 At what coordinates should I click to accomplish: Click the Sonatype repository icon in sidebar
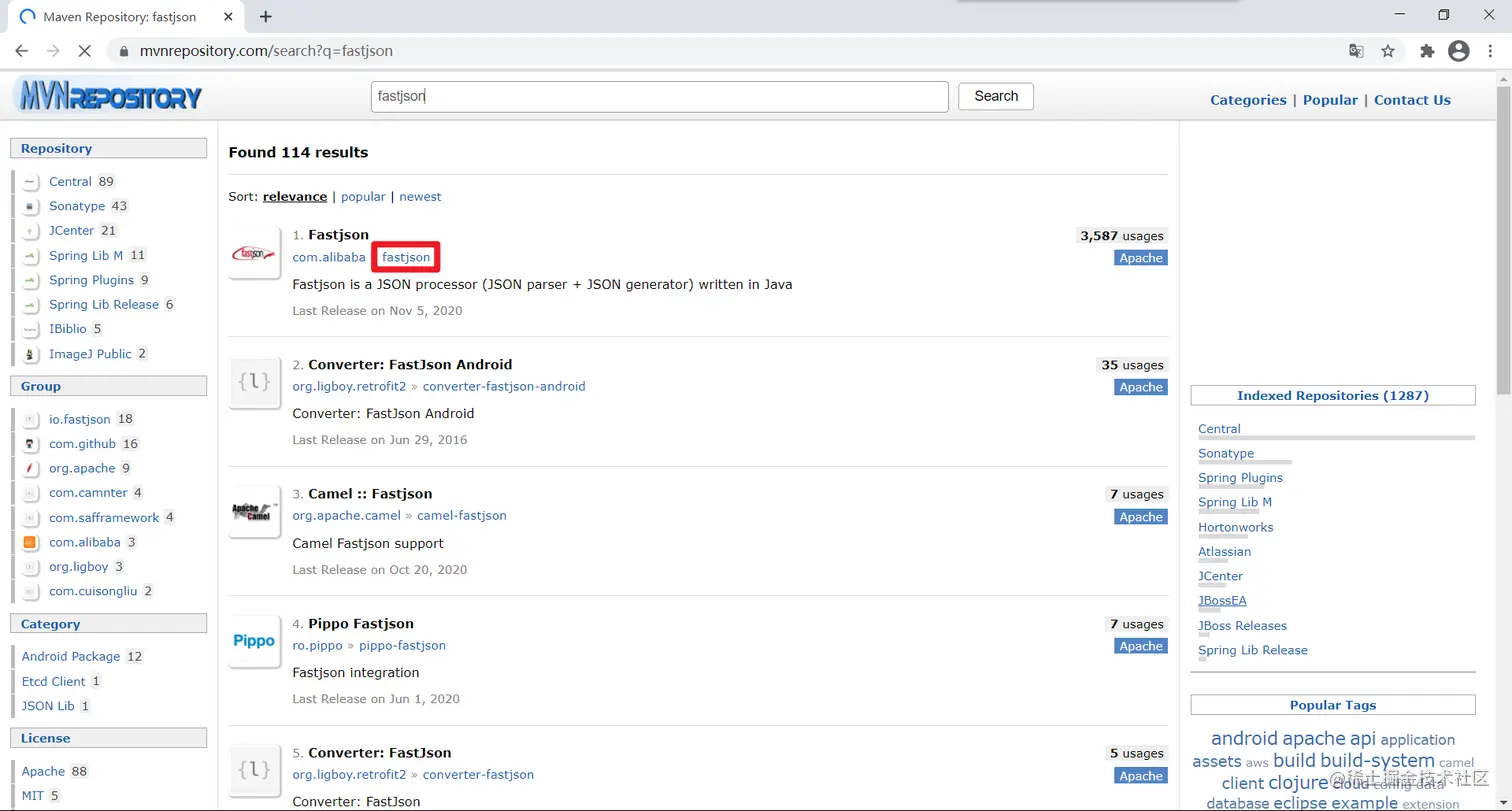point(31,206)
